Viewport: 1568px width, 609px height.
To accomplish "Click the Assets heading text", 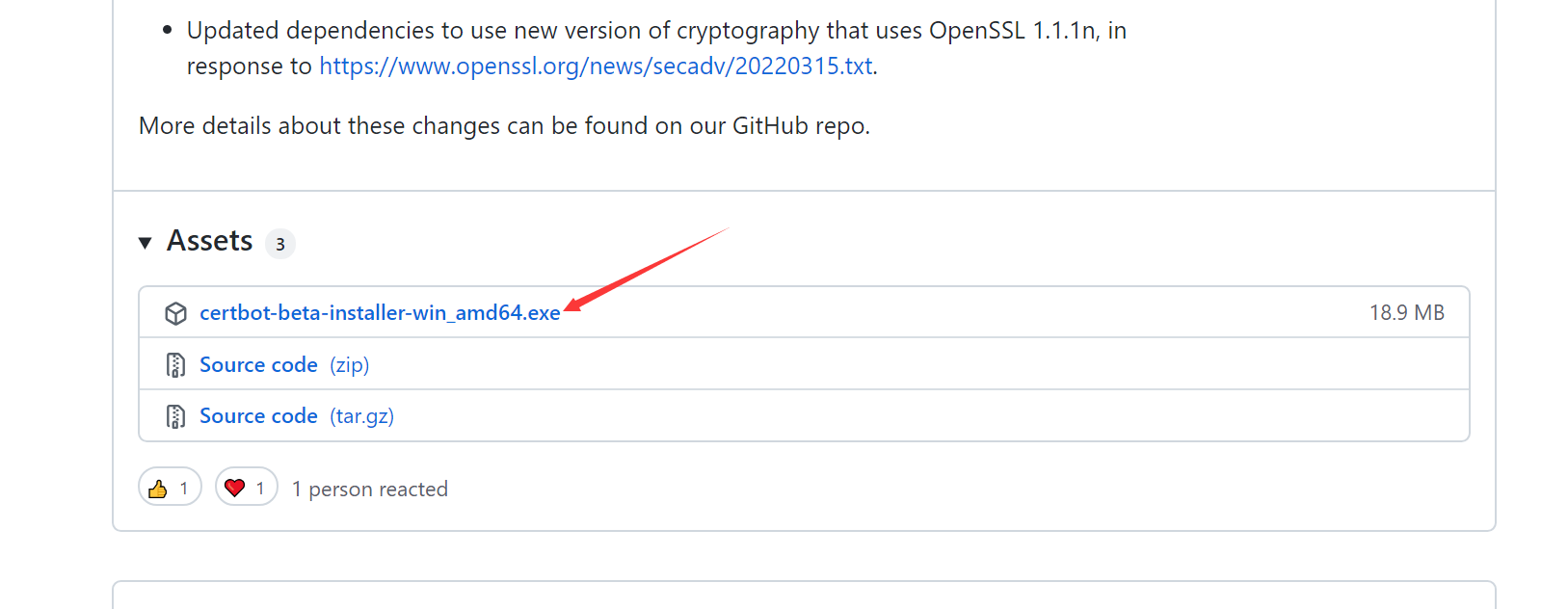I will point(209,240).
